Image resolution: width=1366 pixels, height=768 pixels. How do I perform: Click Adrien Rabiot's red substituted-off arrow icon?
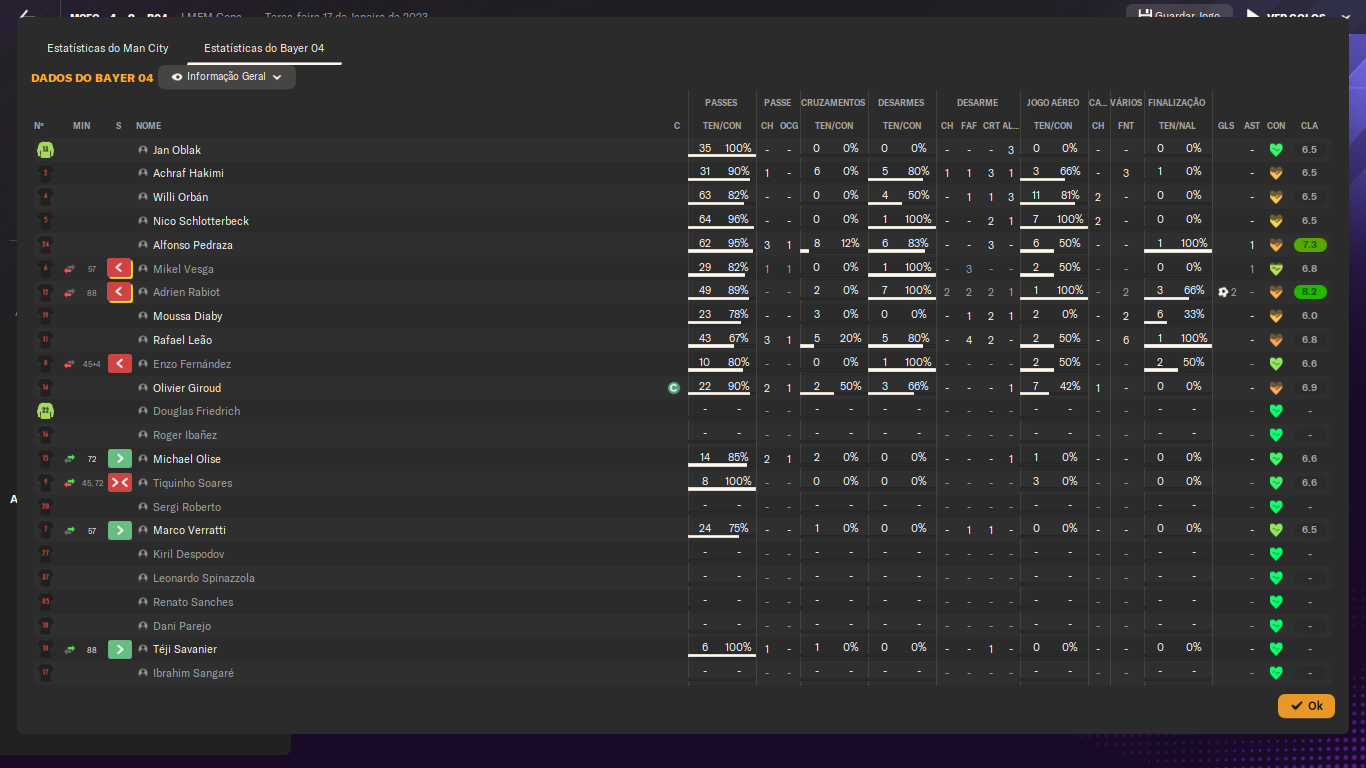tap(120, 292)
